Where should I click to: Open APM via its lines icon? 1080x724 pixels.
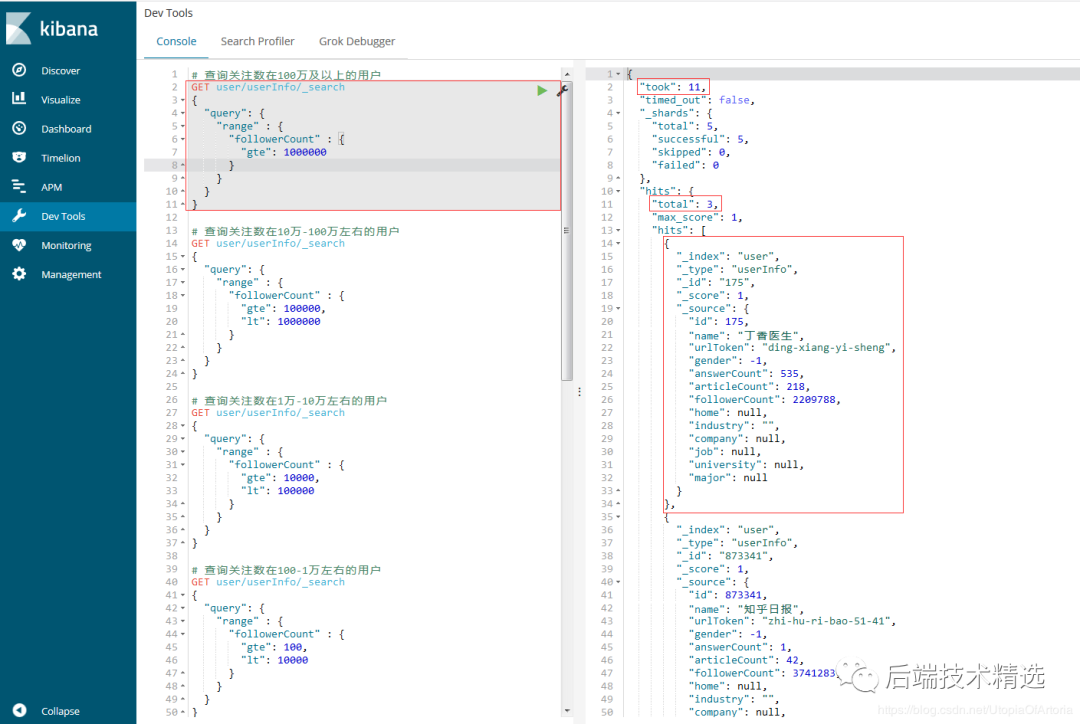click(19, 187)
